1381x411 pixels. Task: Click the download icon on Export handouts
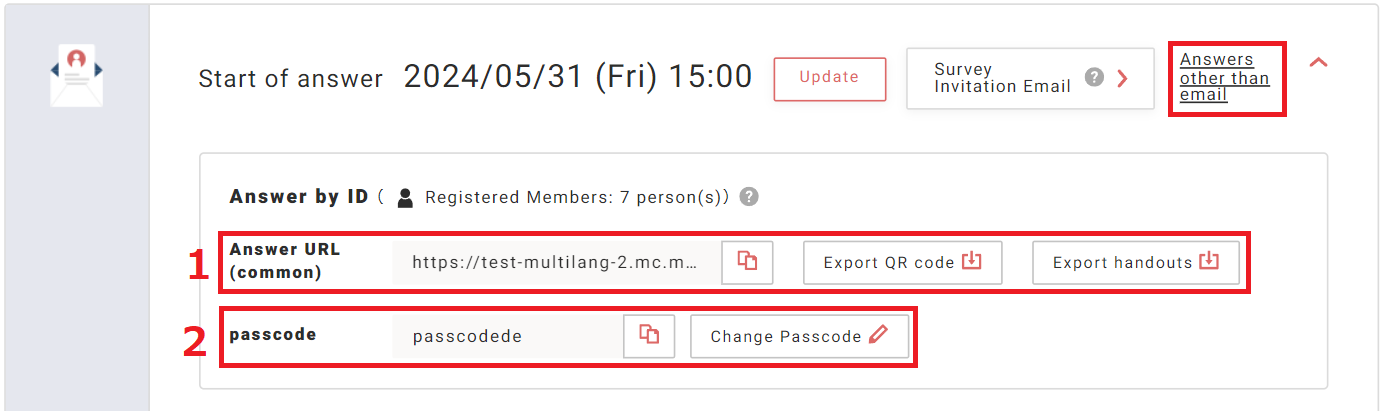point(1209,262)
